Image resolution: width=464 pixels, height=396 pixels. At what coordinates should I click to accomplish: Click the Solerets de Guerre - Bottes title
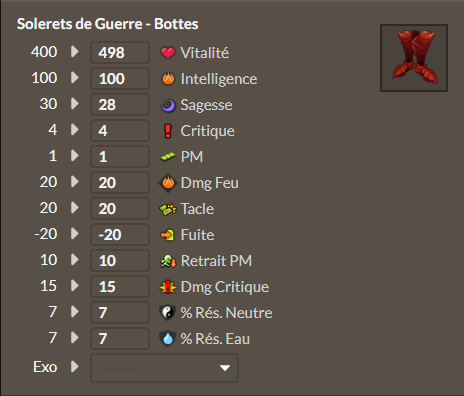click(x=108, y=24)
